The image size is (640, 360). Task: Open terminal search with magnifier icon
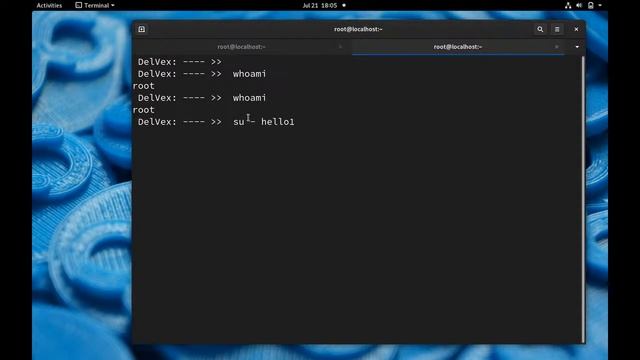[540, 29]
